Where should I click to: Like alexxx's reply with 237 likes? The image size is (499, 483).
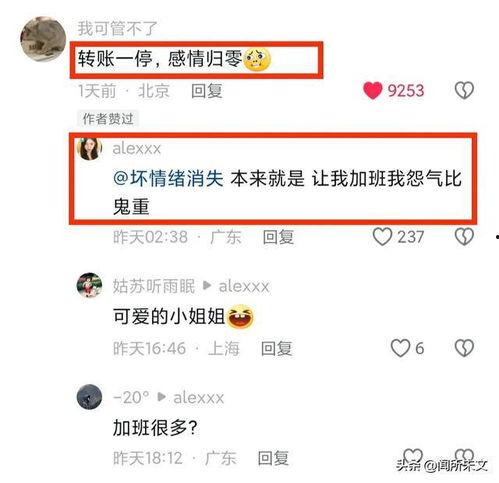382,237
